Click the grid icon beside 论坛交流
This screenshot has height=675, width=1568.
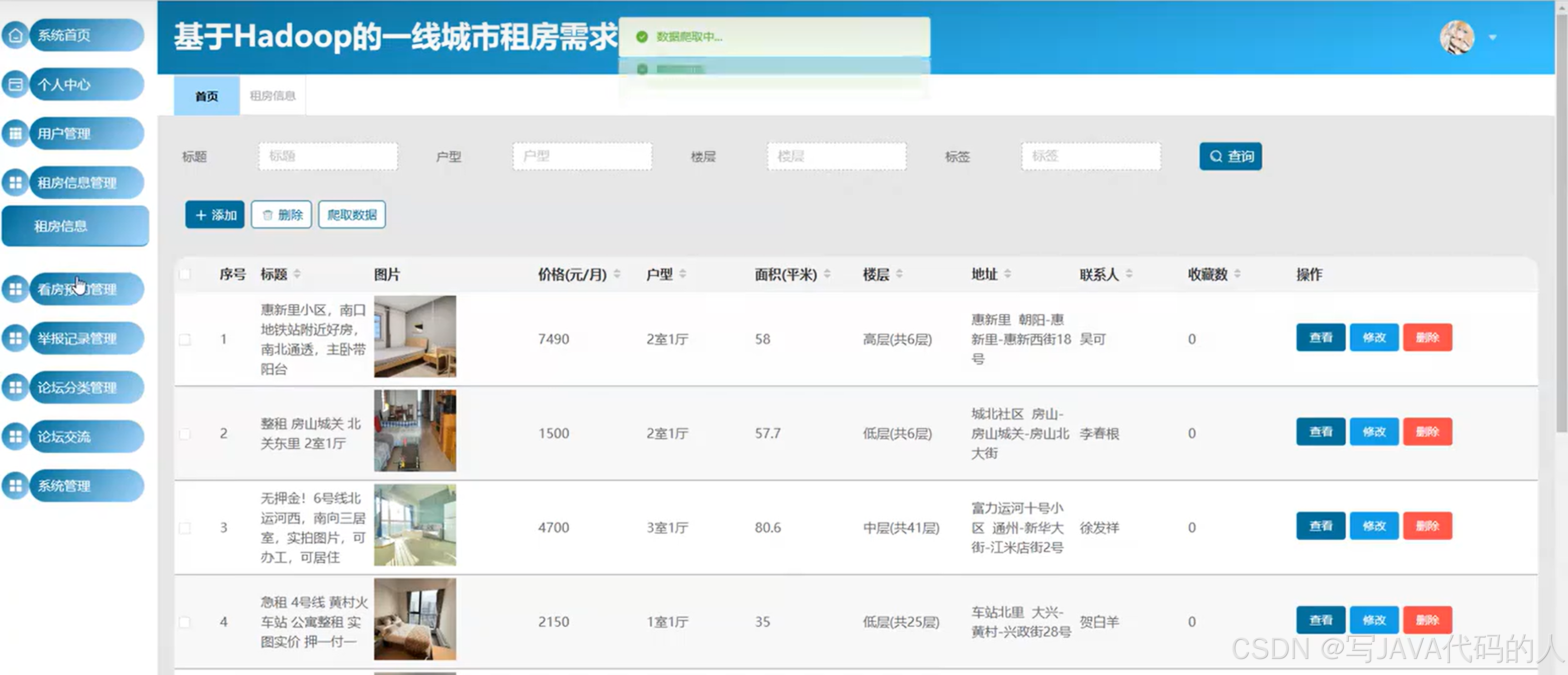pyautogui.click(x=15, y=437)
